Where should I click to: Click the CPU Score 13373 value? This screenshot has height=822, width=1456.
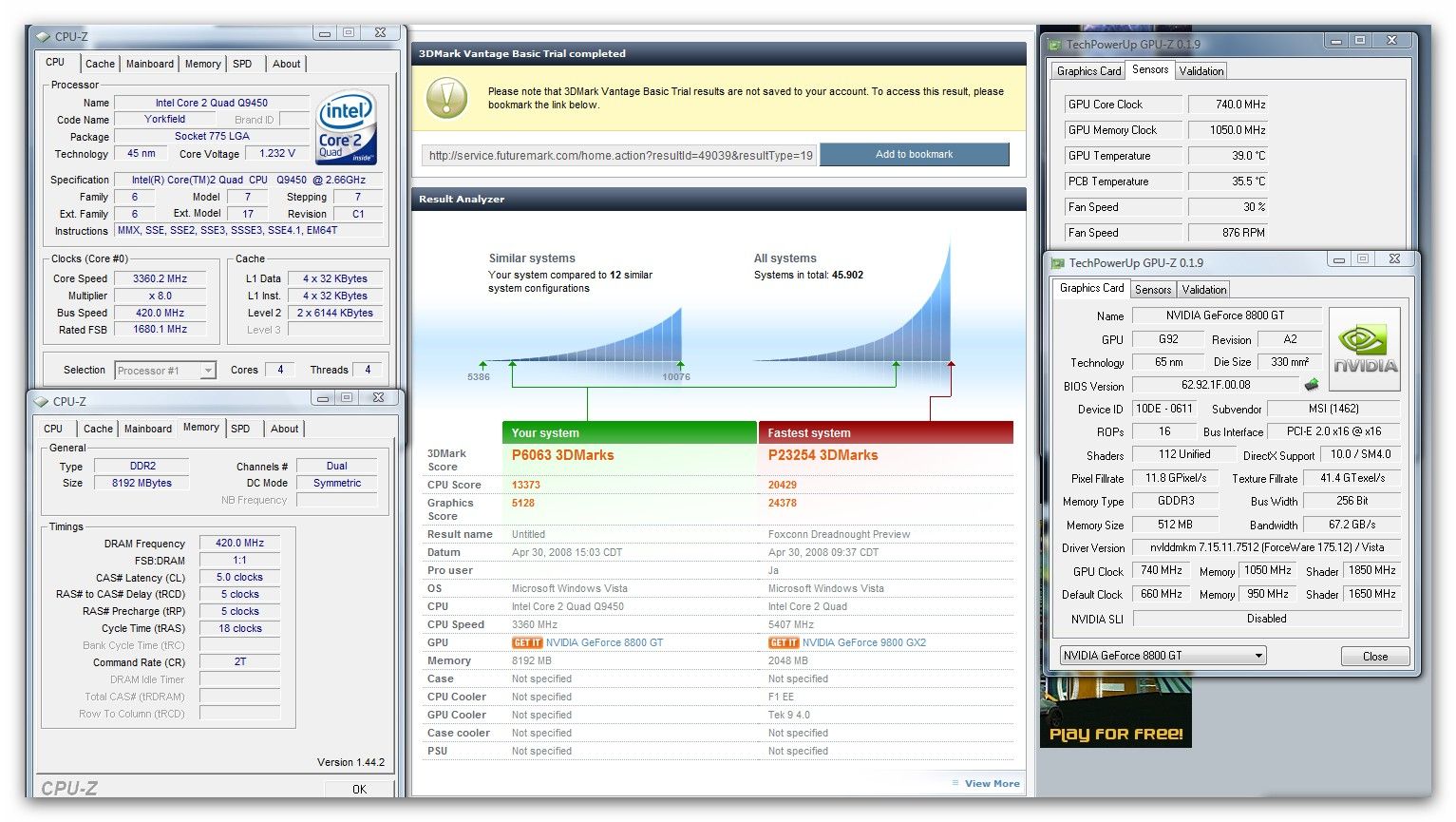point(525,485)
